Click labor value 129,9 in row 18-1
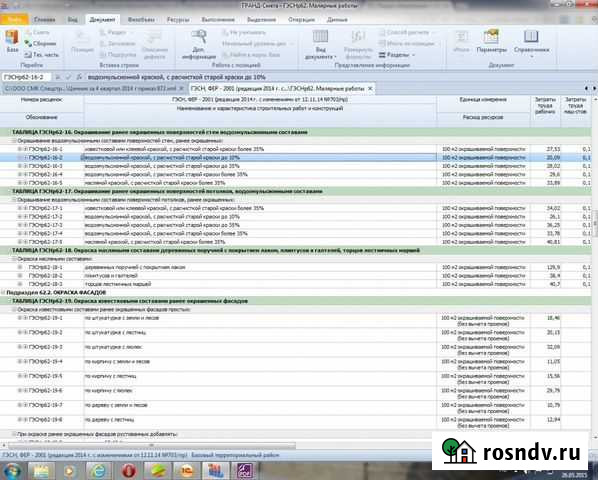The image size is (598, 480). tap(553, 267)
